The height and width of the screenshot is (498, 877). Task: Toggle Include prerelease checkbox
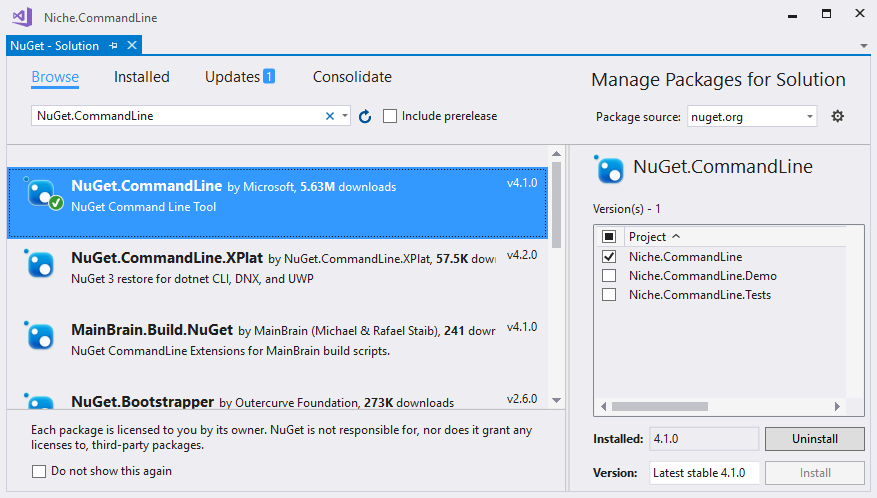390,116
